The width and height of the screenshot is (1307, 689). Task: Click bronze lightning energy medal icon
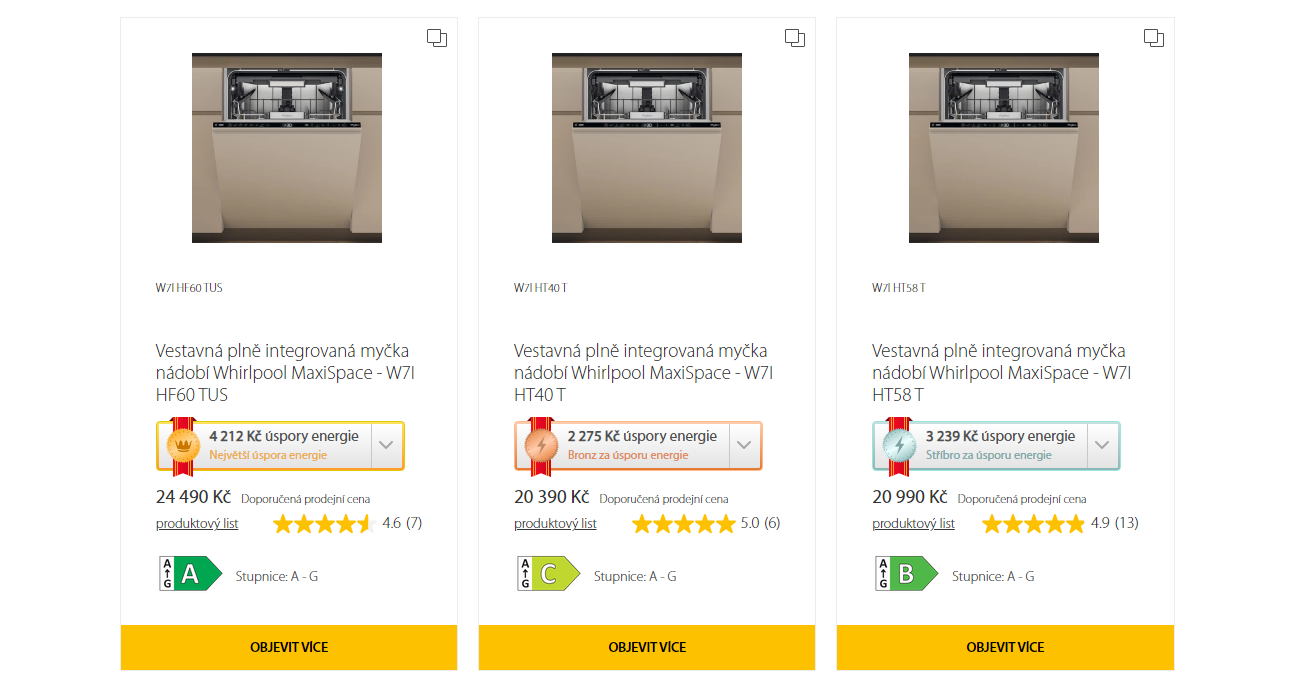[x=541, y=445]
